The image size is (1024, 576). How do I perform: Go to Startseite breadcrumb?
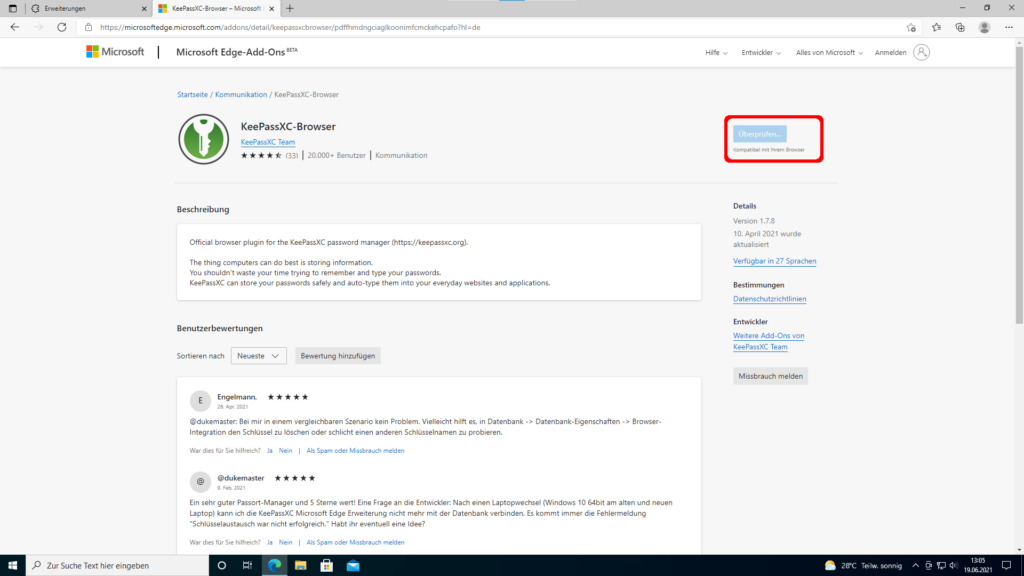click(x=192, y=95)
